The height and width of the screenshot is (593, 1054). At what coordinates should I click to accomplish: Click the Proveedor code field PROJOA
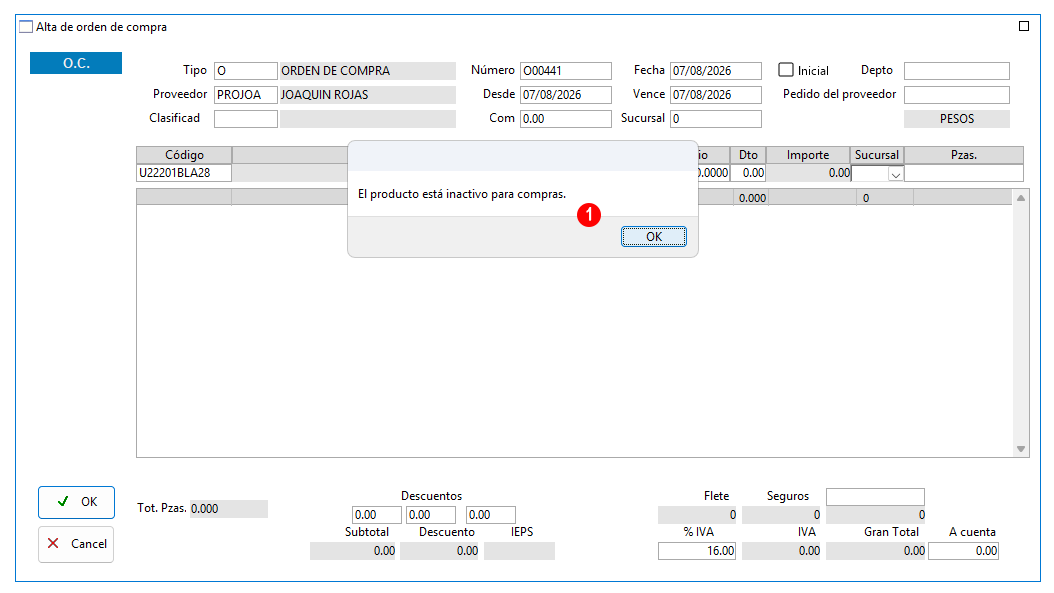[x=245, y=95]
